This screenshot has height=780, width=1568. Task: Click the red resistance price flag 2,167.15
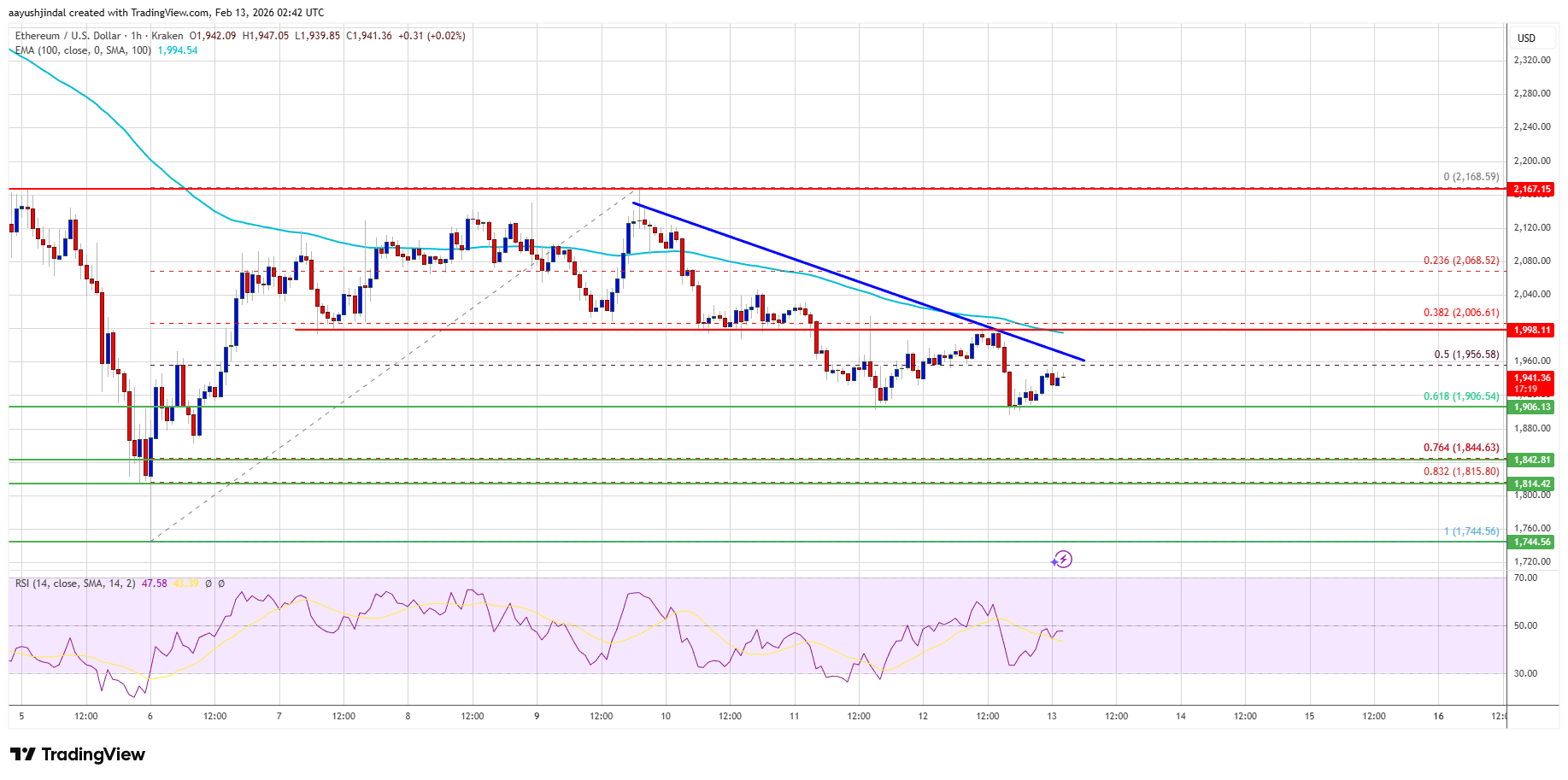click(x=1532, y=191)
